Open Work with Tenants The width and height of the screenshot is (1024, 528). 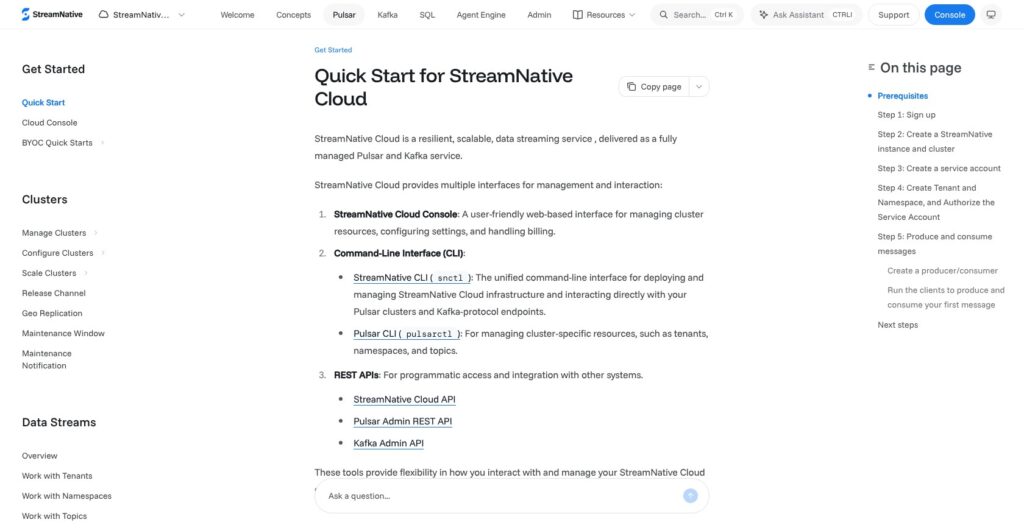click(57, 476)
